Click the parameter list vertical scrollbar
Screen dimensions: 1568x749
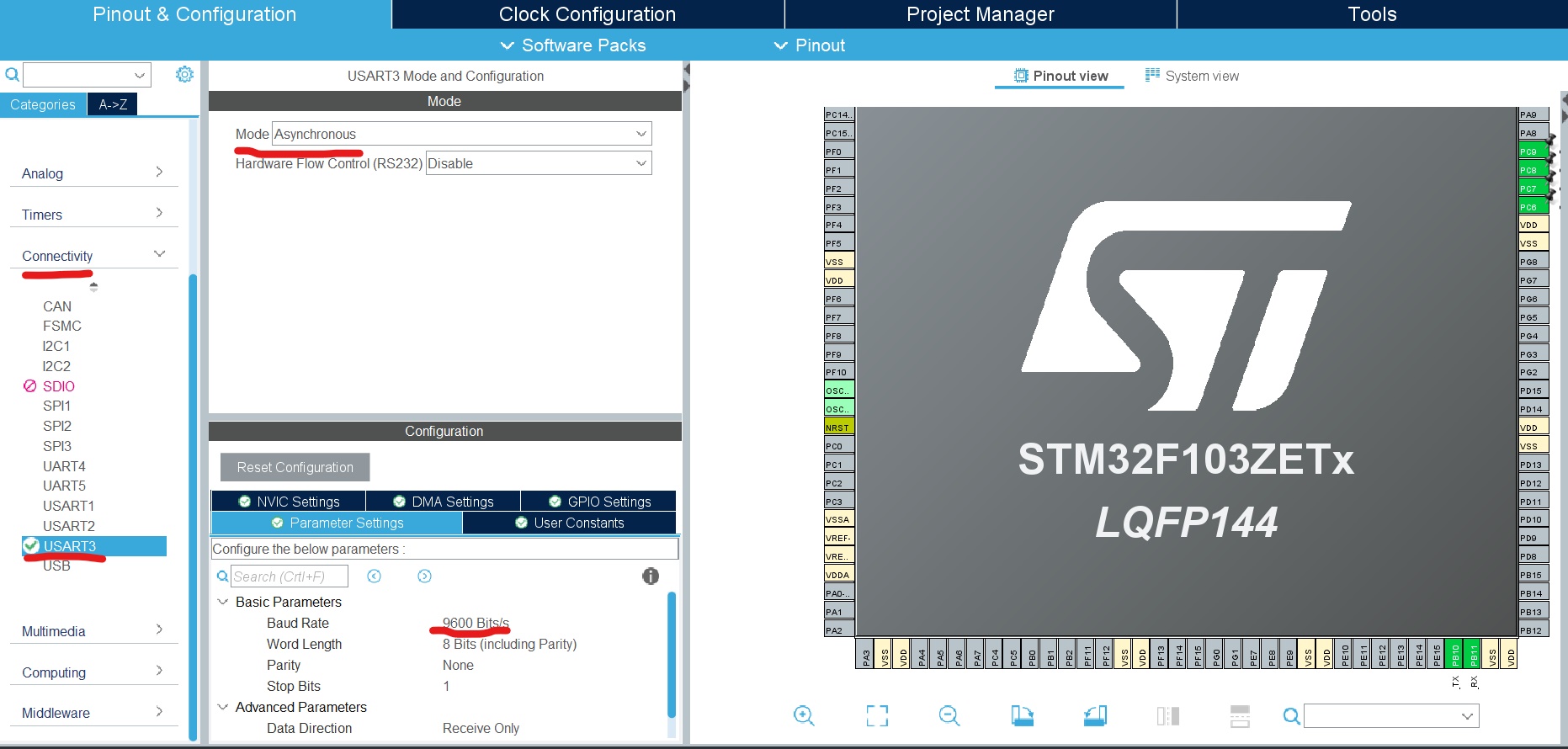tap(672, 654)
